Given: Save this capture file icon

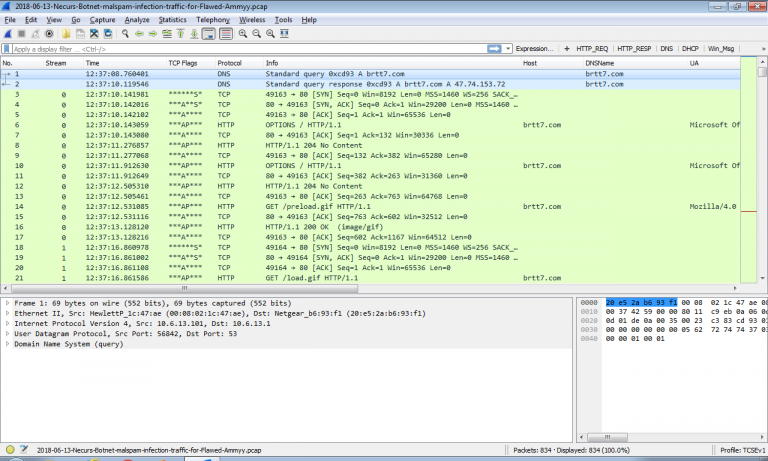Looking at the screenshot, I should pyautogui.click(x=80, y=34).
